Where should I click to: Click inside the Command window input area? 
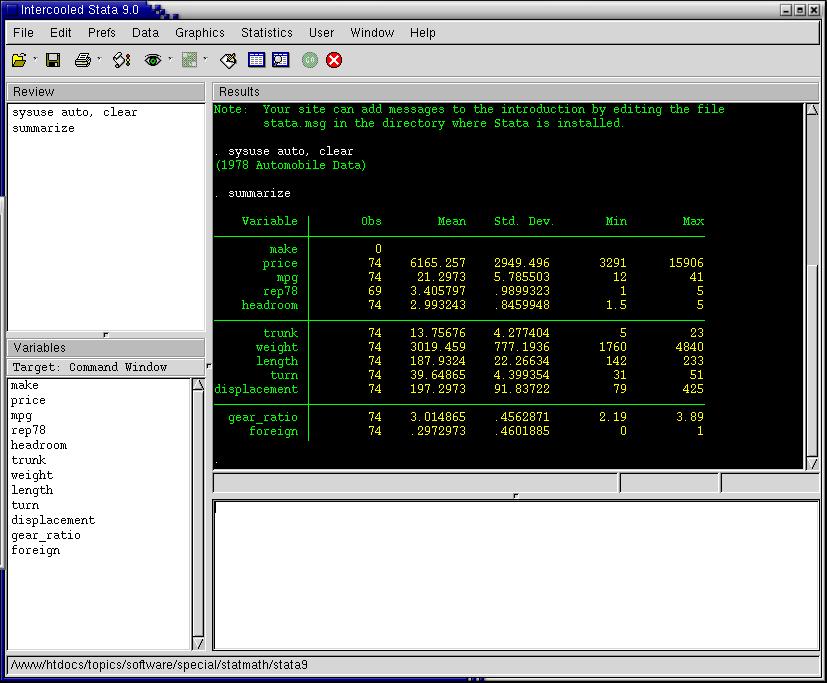click(516, 575)
